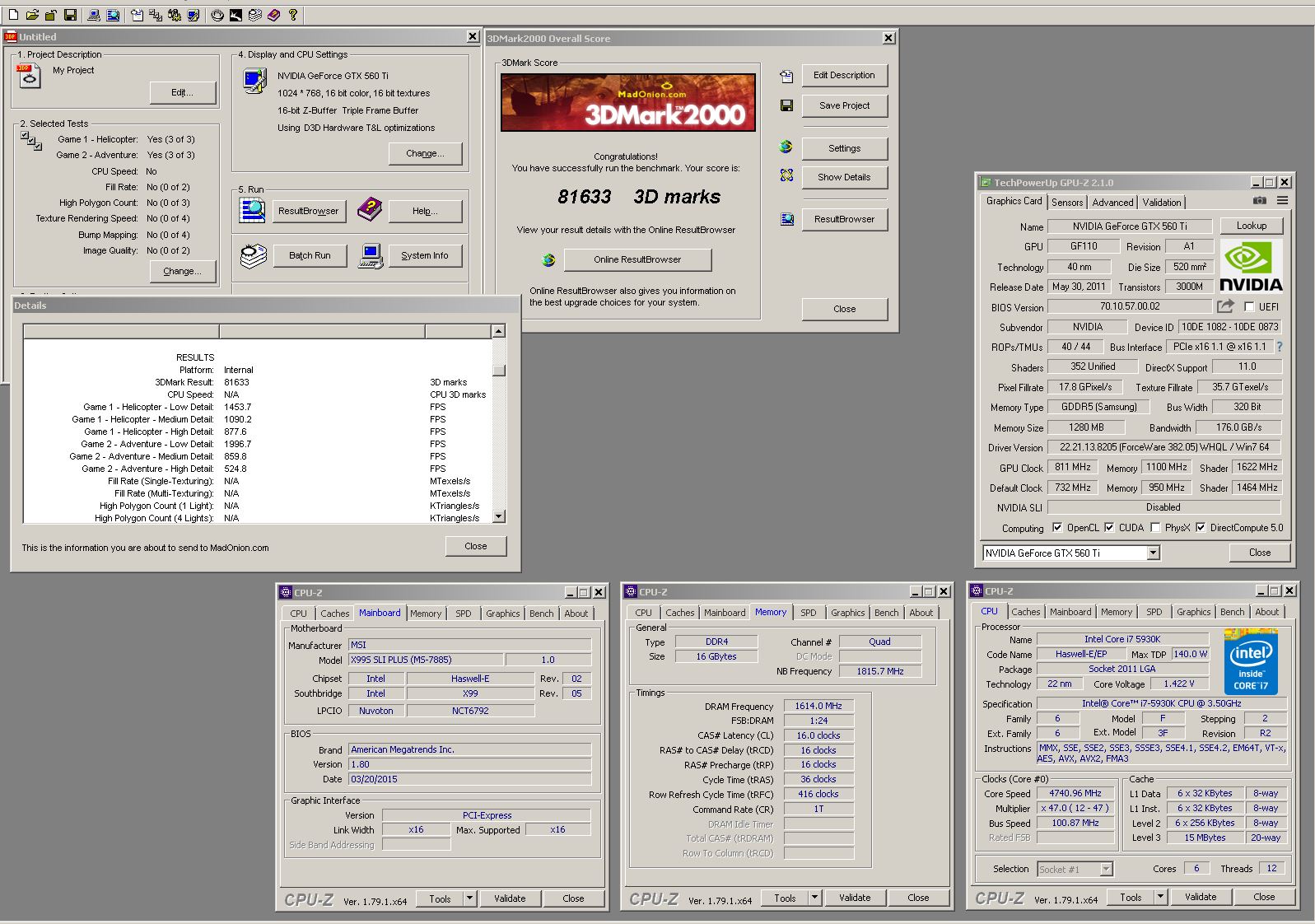Click Validate in CPU-Z Memory window
Image resolution: width=1315 pixels, height=924 pixels.
[x=855, y=898]
